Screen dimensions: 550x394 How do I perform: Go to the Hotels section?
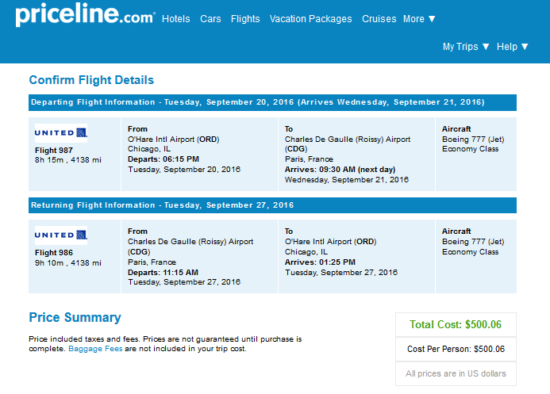pos(176,19)
